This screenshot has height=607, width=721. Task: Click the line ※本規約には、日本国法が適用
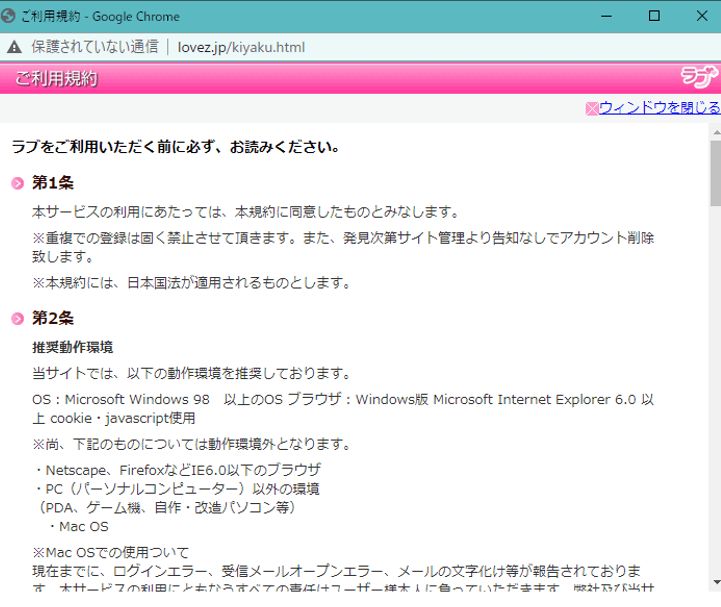pyautogui.click(x=191, y=283)
